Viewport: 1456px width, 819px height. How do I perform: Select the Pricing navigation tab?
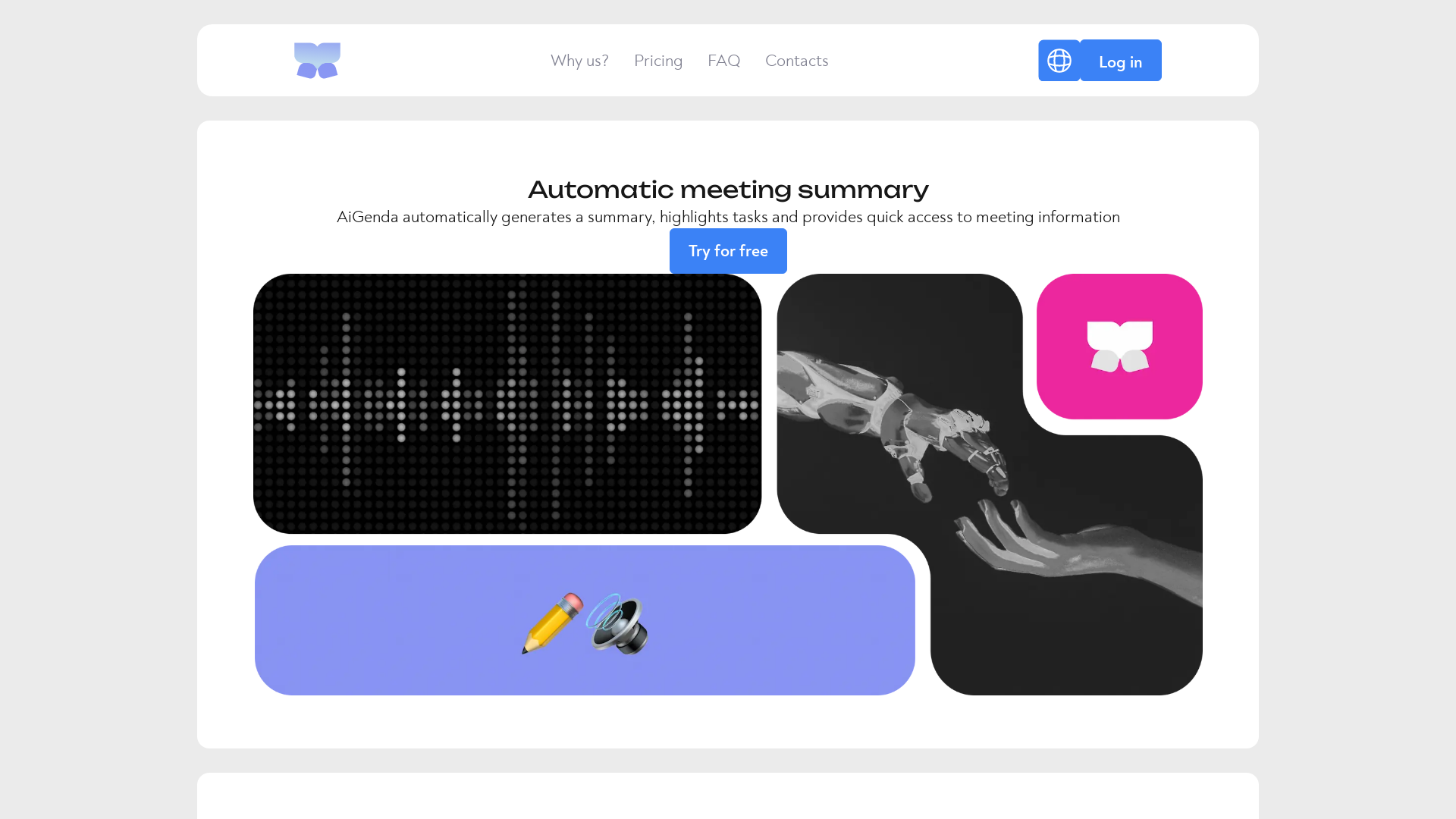(658, 60)
